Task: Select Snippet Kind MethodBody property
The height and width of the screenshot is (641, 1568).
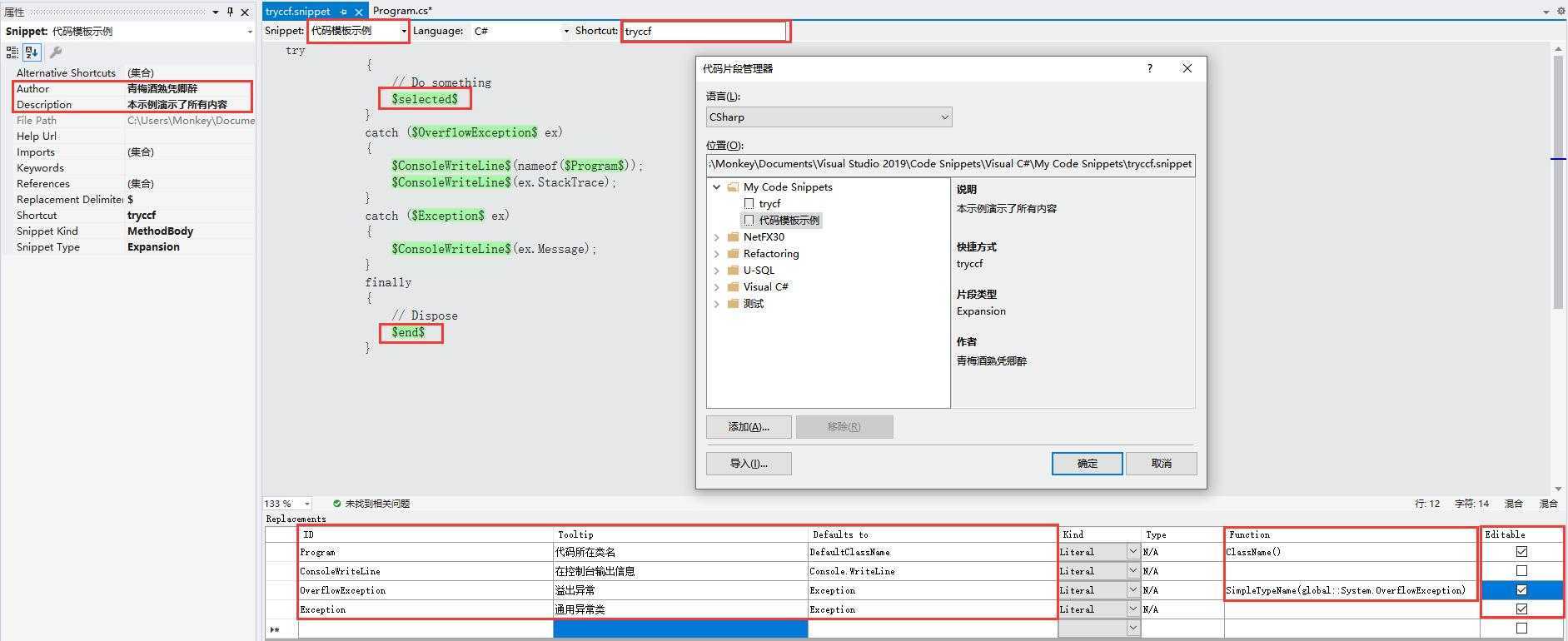Action: 133,231
